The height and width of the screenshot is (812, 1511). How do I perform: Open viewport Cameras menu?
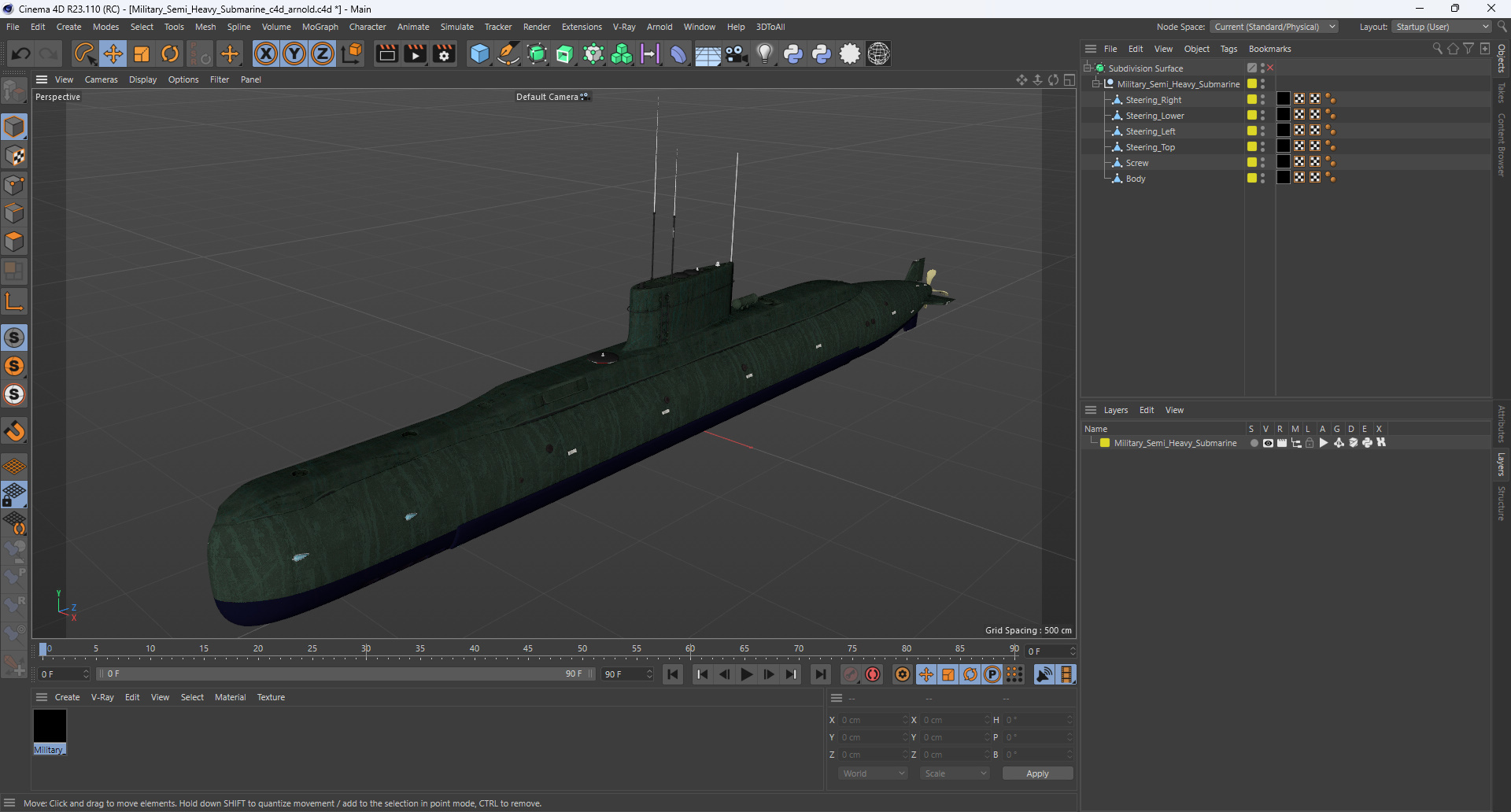click(102, 79)
